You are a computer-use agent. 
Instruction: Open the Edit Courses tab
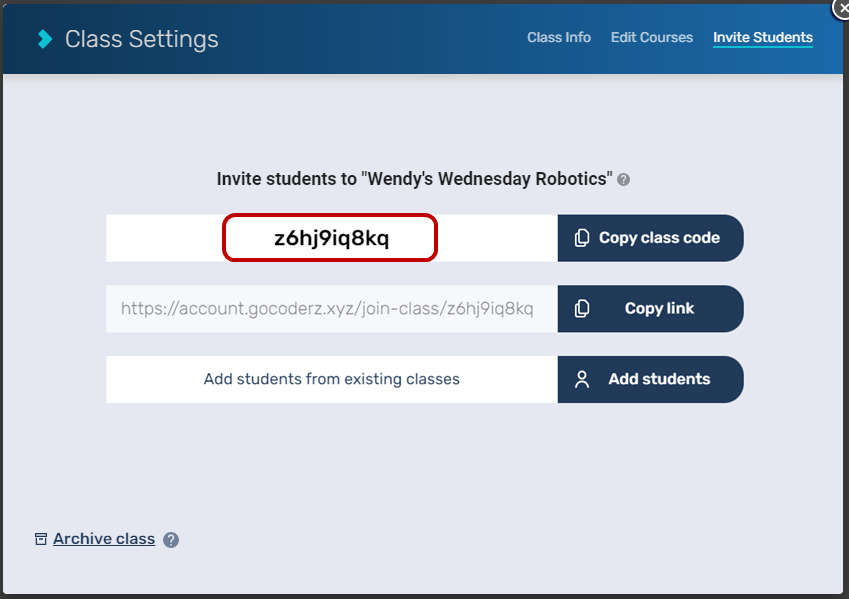[x=651, y=38]
